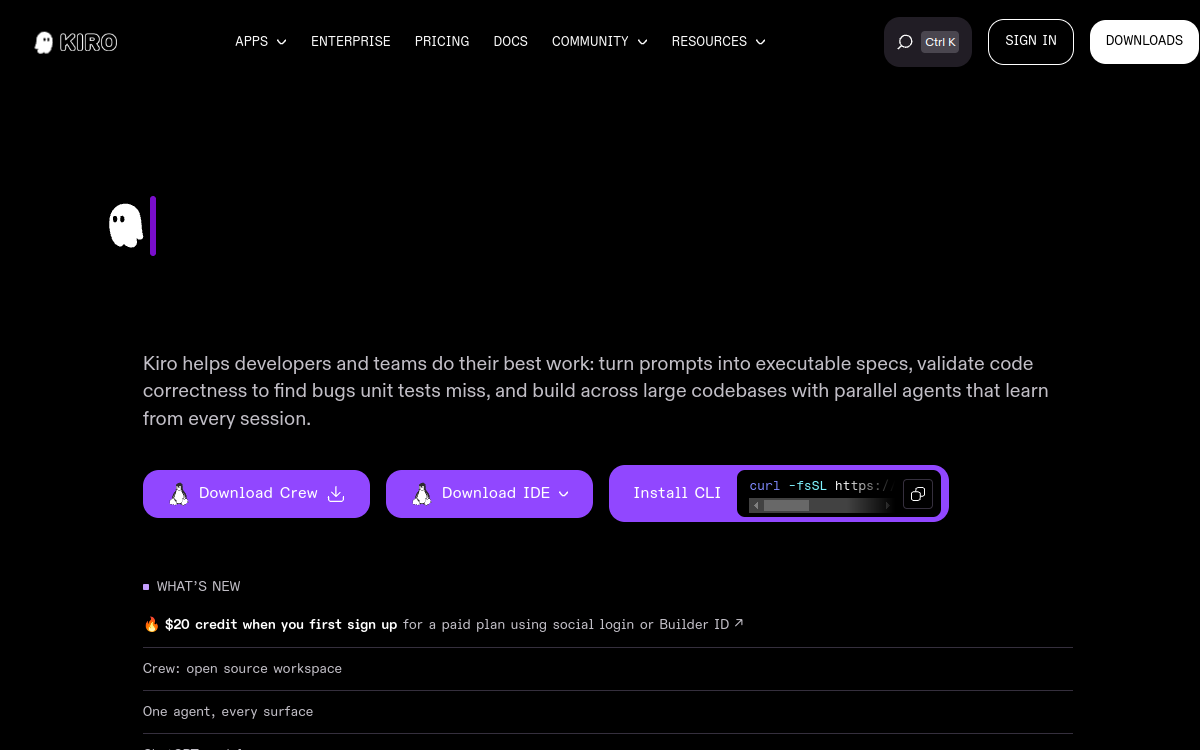This screenshot has height=750, width=1200.
Task: Open the Docs link
Action: [510, 42]
